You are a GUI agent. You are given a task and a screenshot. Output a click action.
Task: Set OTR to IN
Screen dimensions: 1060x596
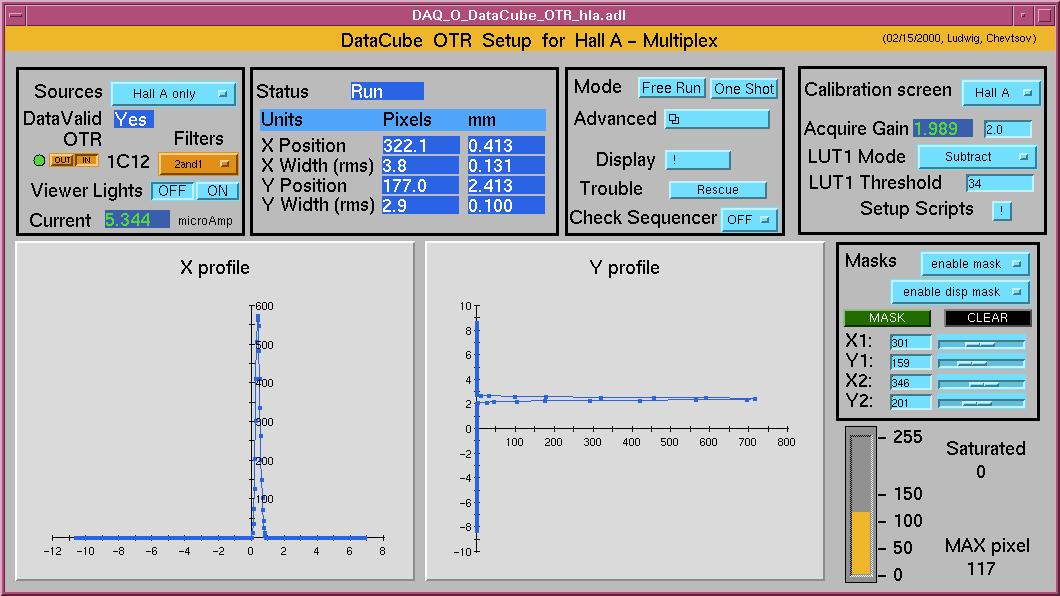tap(87, 160)
